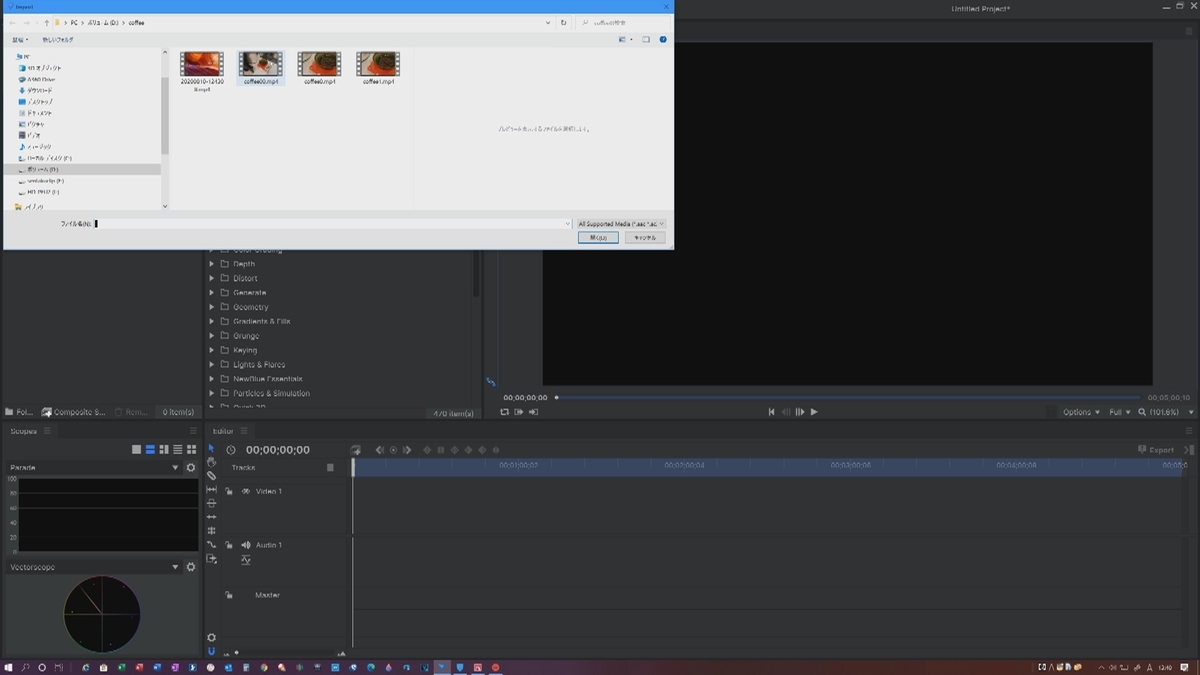Toggle lock on Video 1 track
Image resolution: width=1200 pixels, height=675 pixels.
pos(229,491)
